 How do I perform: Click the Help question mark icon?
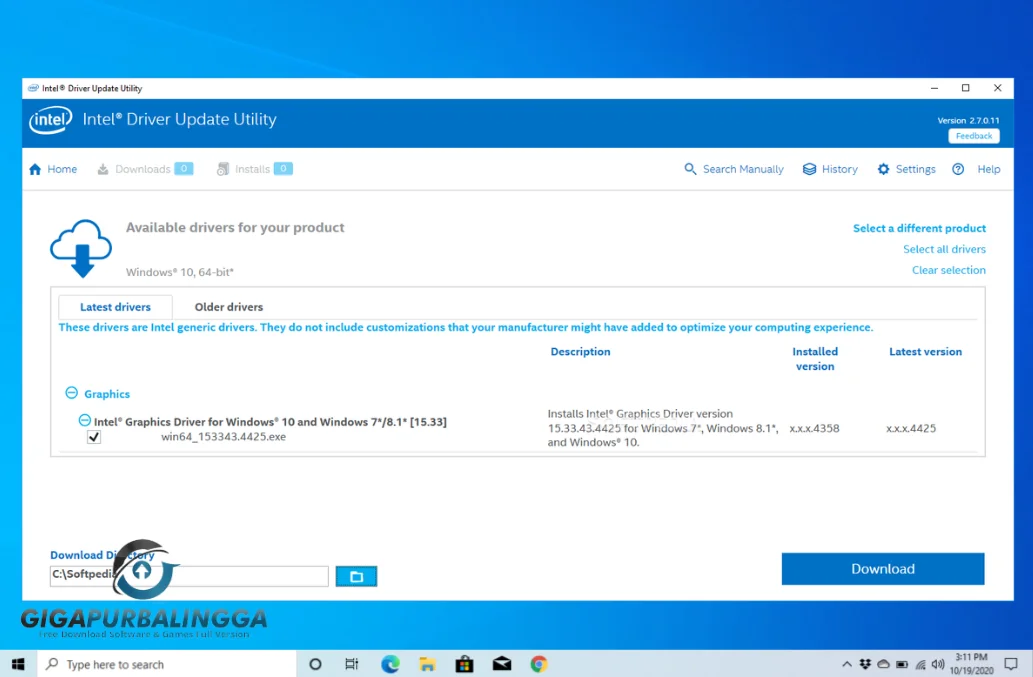[x=957, y=169]
